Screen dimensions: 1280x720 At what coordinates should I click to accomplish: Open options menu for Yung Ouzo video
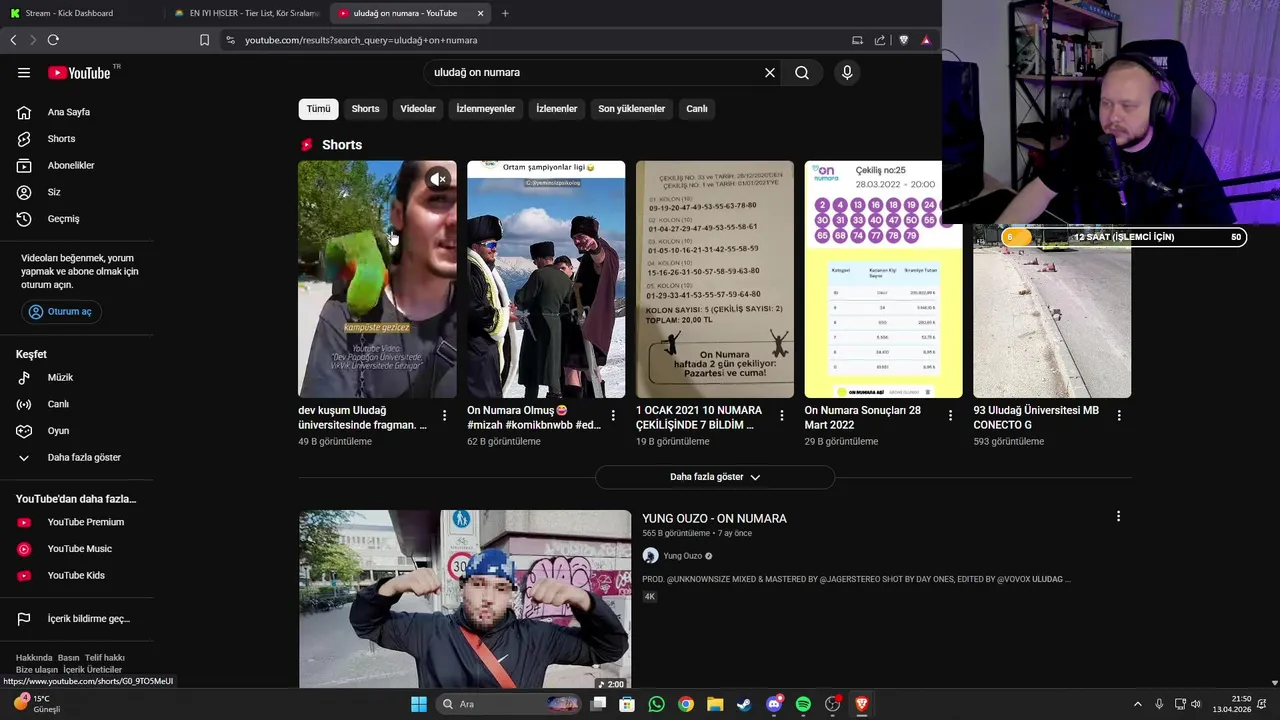click(1118, 516)
